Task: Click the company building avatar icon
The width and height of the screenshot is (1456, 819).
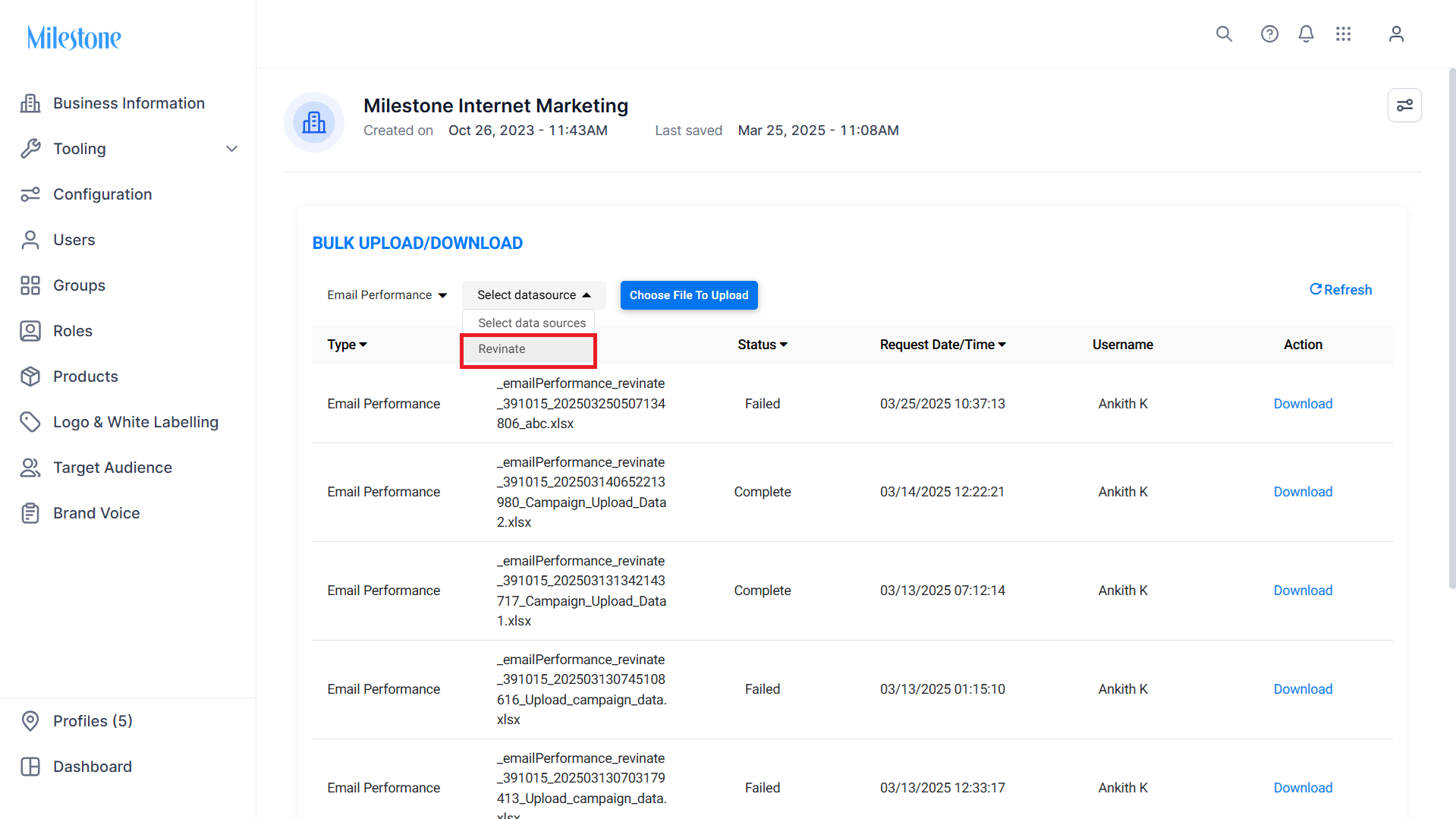Action: click(314, 122)
